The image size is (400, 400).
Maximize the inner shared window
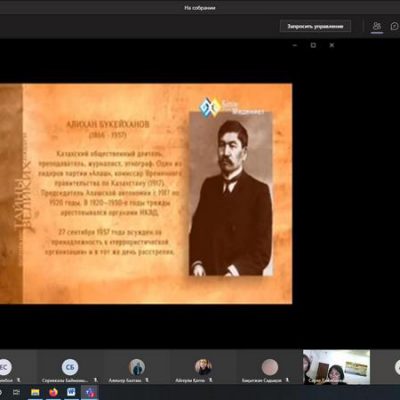(x=313, y=45)
